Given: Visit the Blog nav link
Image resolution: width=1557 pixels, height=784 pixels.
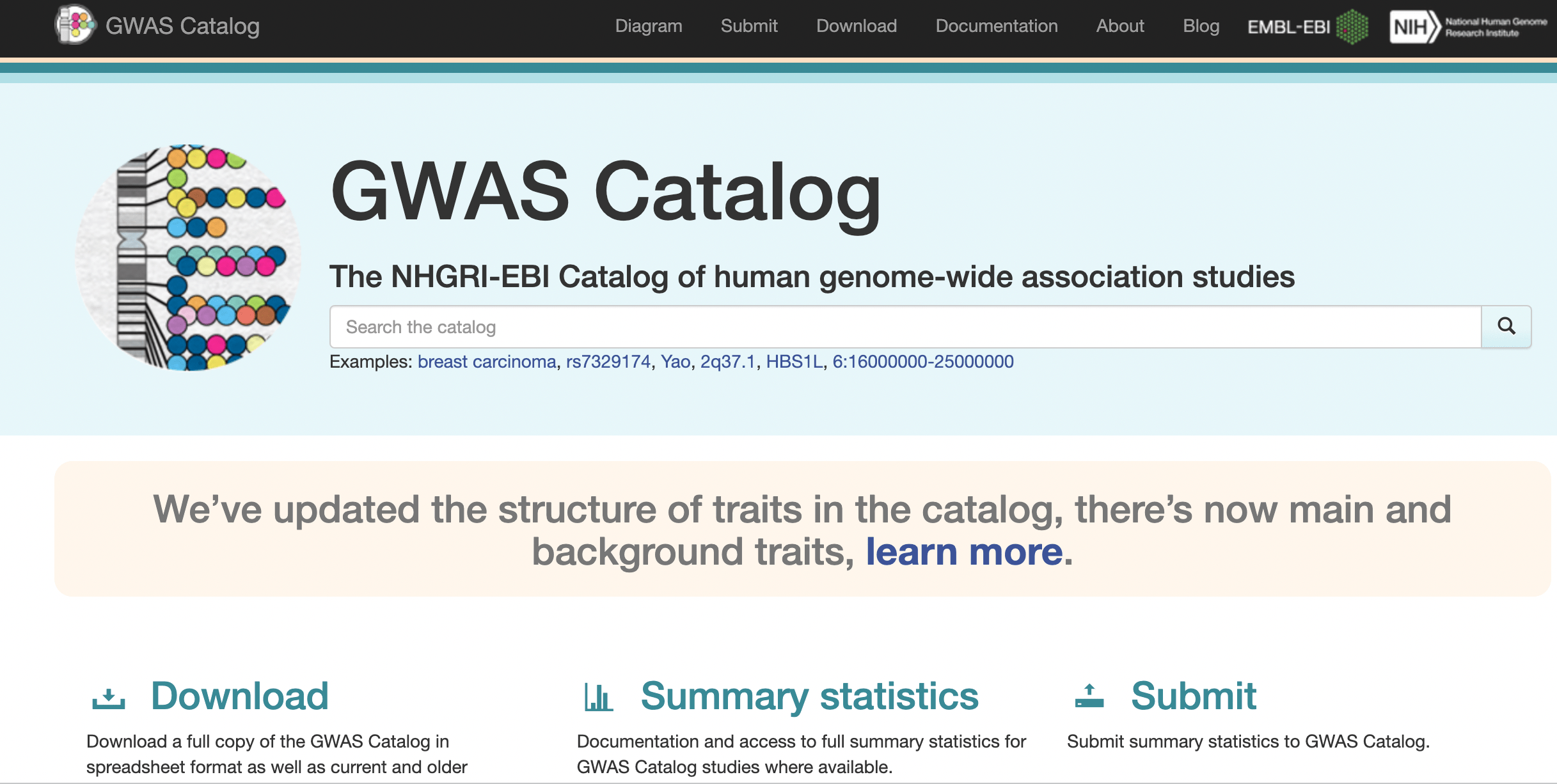Looking at the screenshot, I should (1201, 26).
